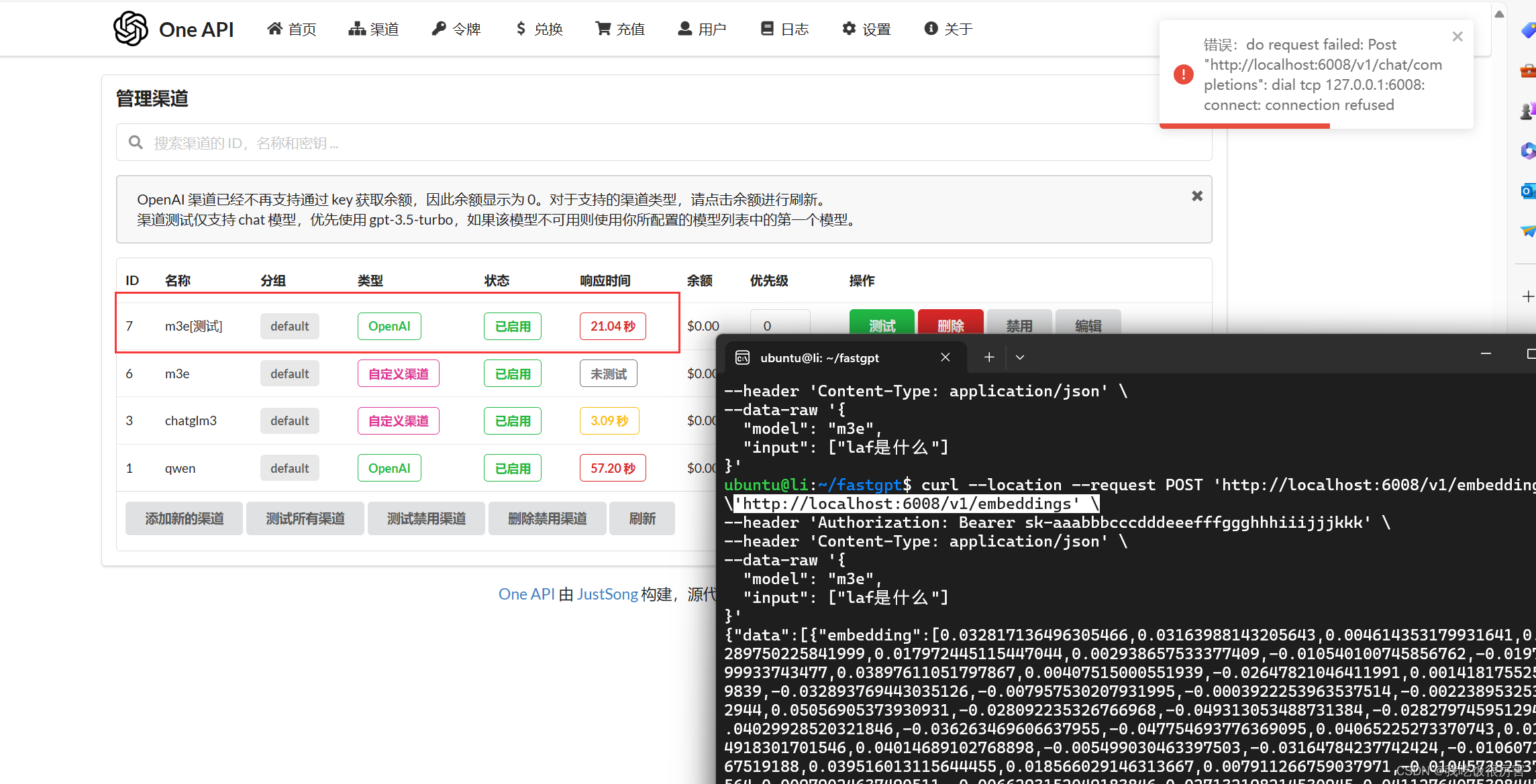Click the terminal tab shell icon

pos(742,357)
